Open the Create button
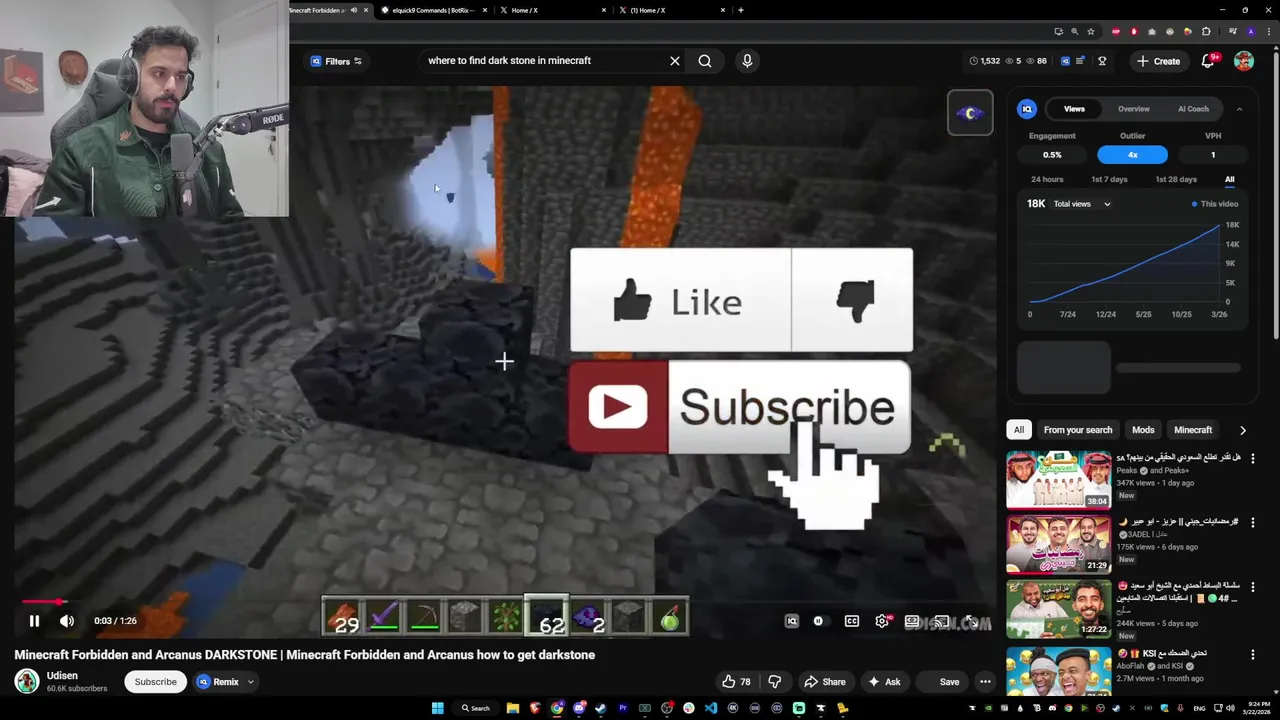Screen dimensions: 1280x720 click(1158, 61)
